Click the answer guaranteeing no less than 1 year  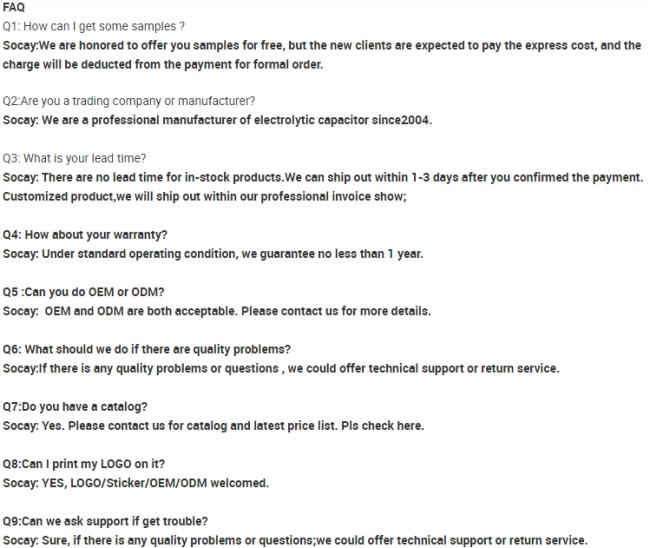pos(212,254)
